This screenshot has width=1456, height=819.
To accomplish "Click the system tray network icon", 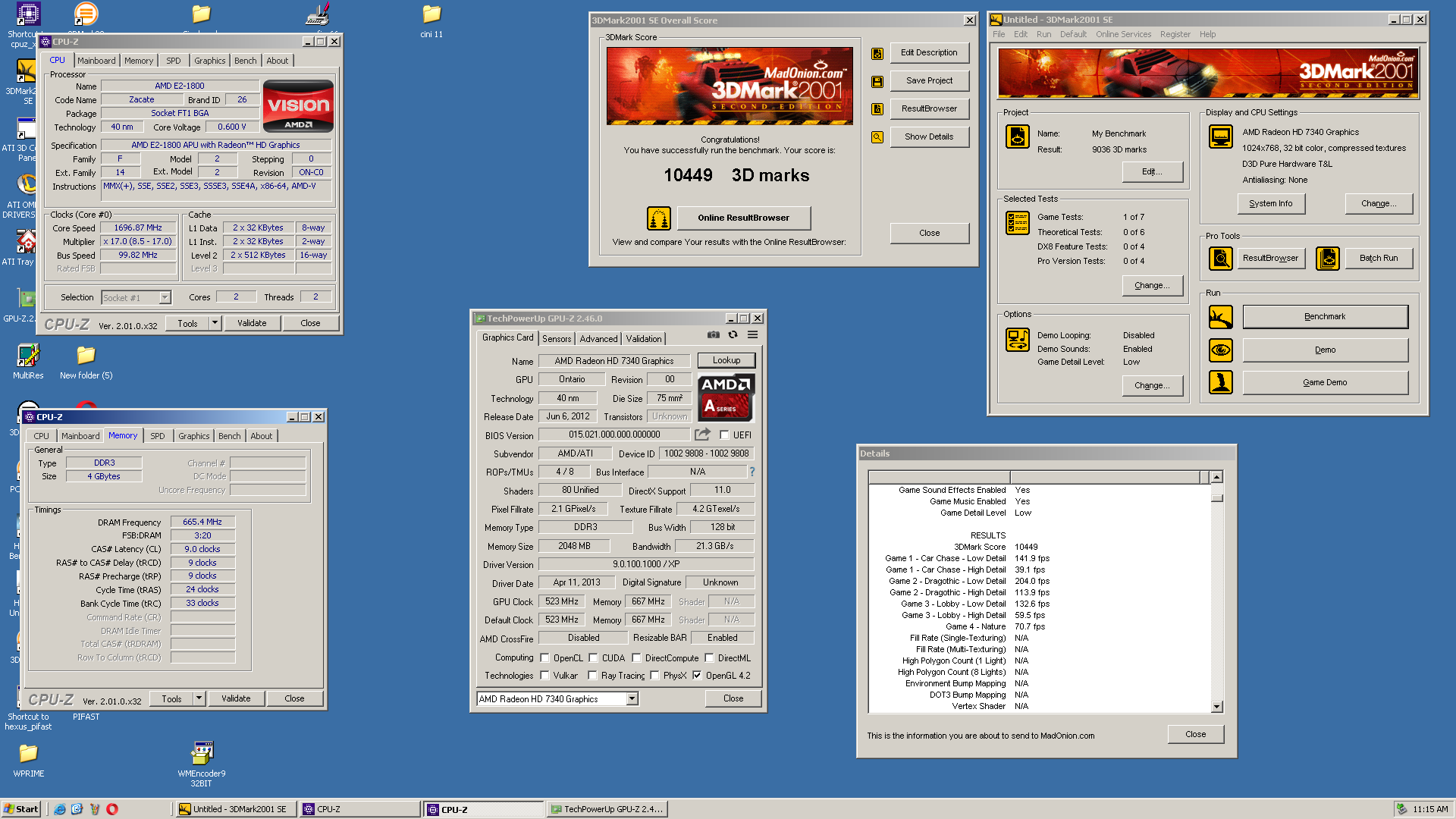I will [1402, 809].
